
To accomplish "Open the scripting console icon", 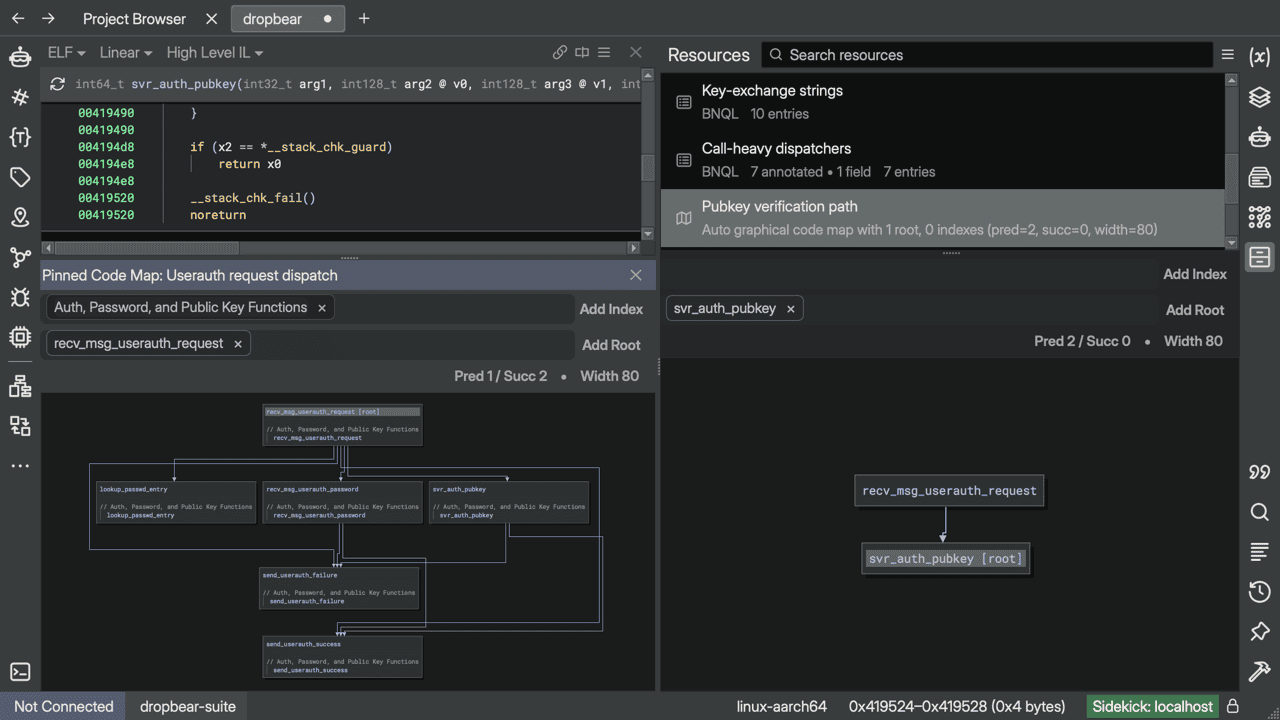I will tap(20, 672).
